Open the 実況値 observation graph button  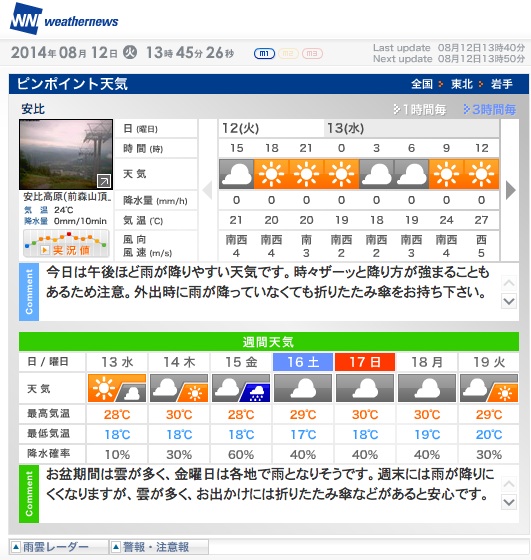click(66, 244)
